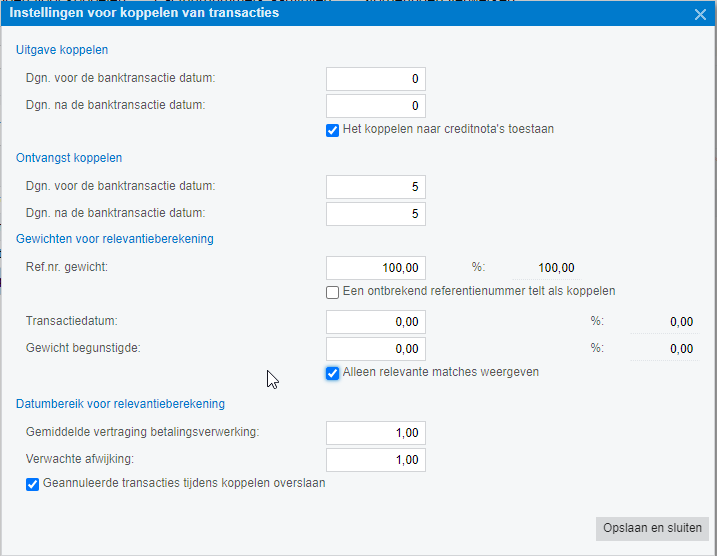The image size is (717, 556).
Task: Close the transaction matching settings dialog
Action: click(x=700, y=15)
